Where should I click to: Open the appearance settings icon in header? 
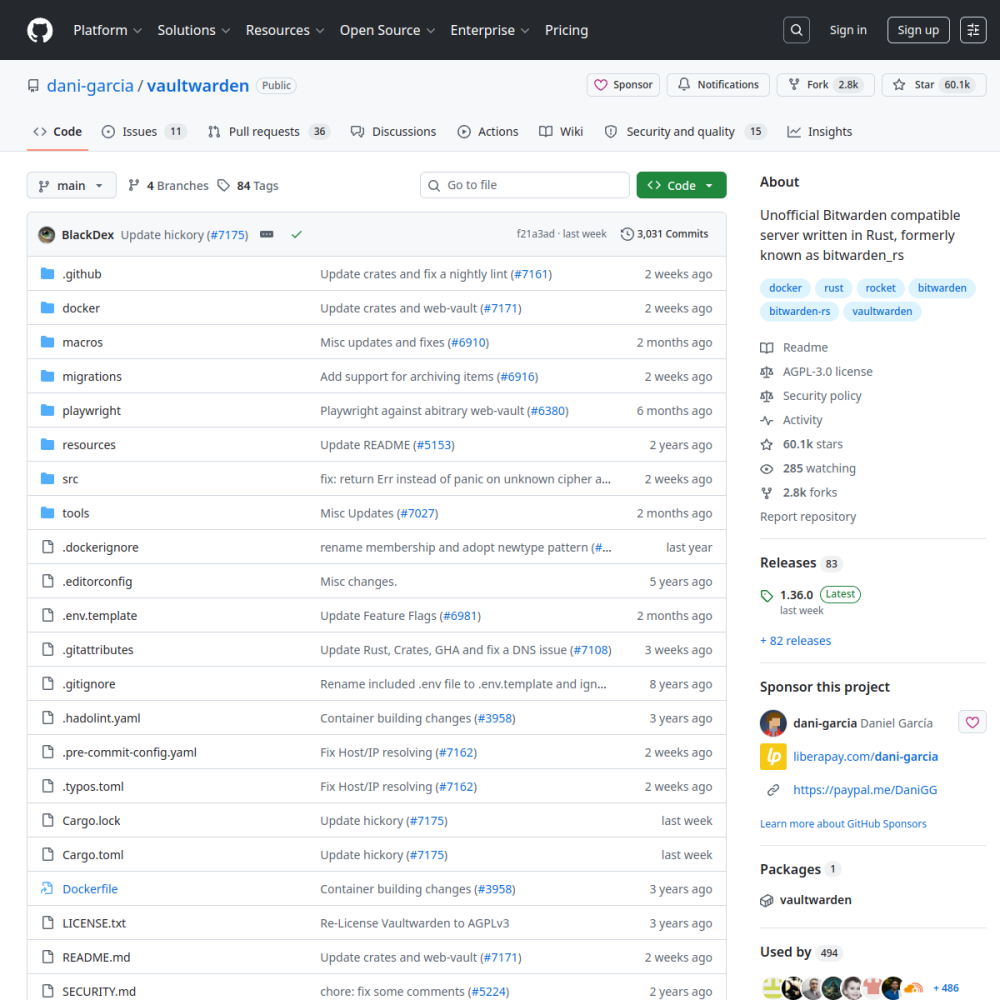pyautogui.click(x=973, y=30)
